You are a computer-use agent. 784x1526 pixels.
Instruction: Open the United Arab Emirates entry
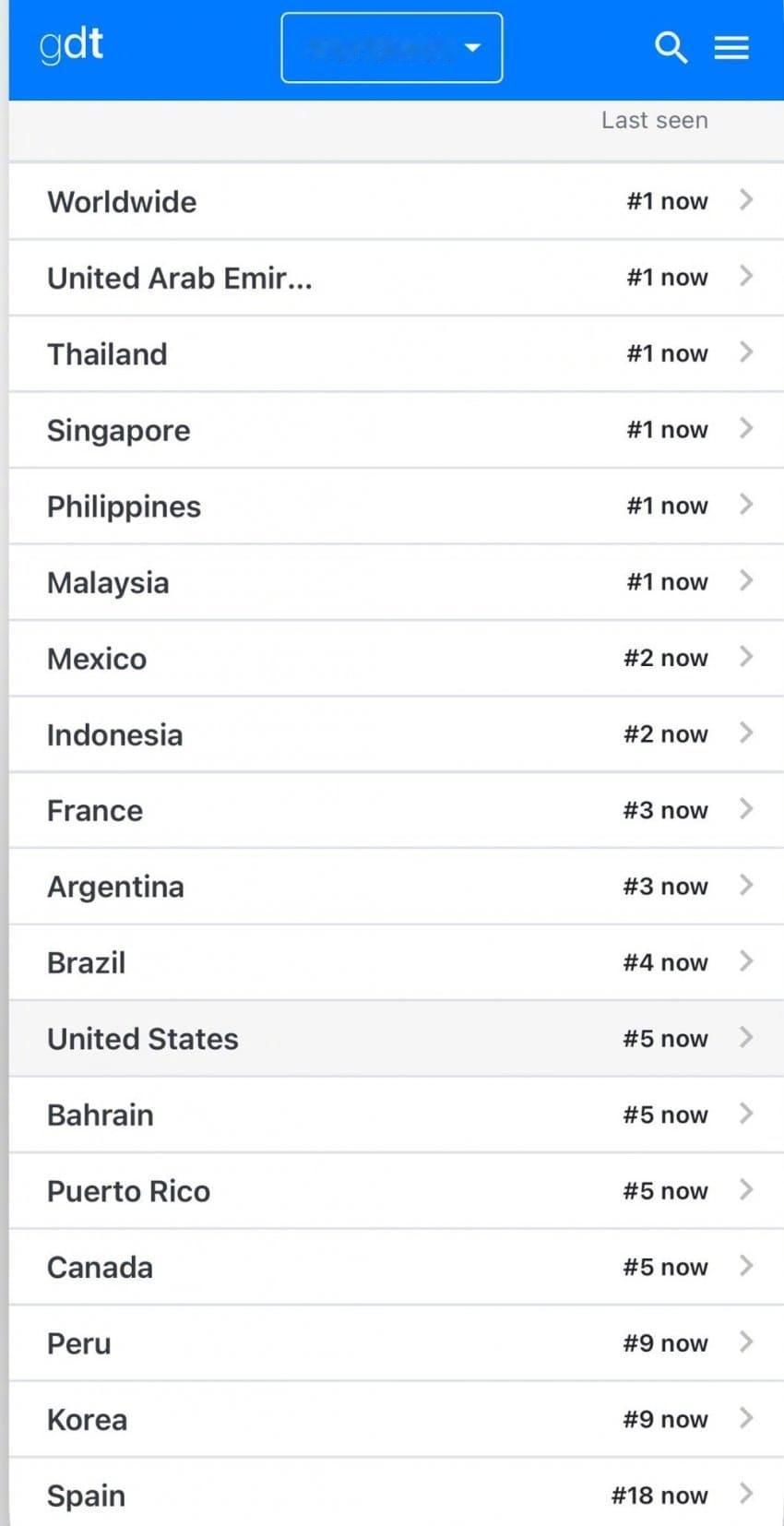click(397, 278)
